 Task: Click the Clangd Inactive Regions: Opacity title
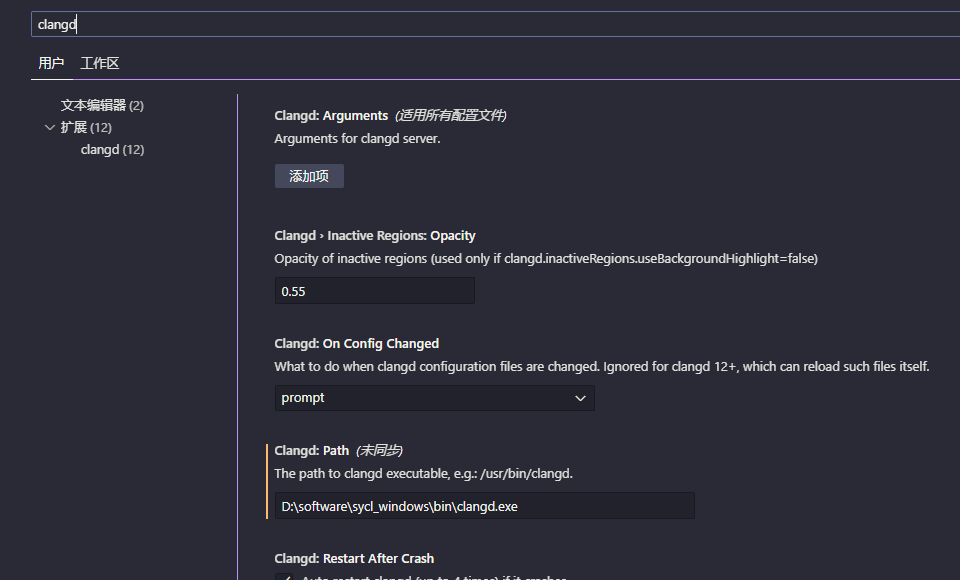(375, 236)
